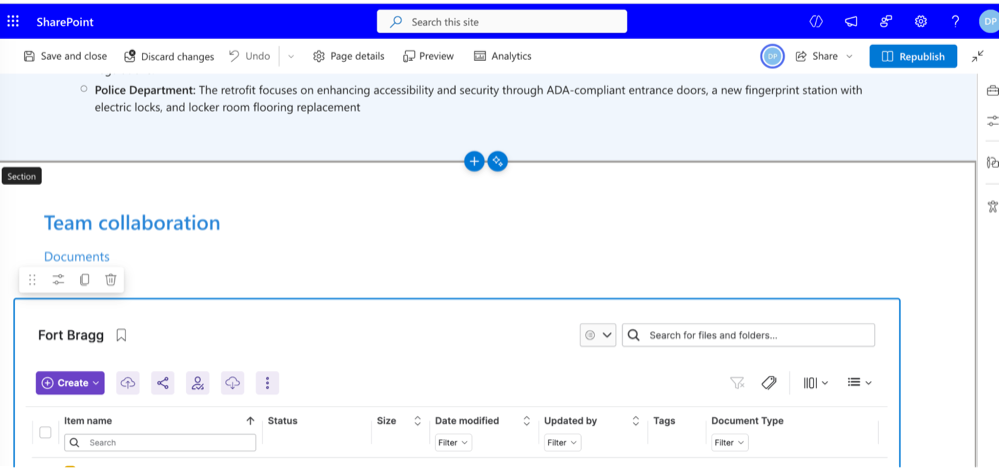Open the vertical three-dot more menu
The width and height of the screenshot is (999, 468).
tap(268, 383)
